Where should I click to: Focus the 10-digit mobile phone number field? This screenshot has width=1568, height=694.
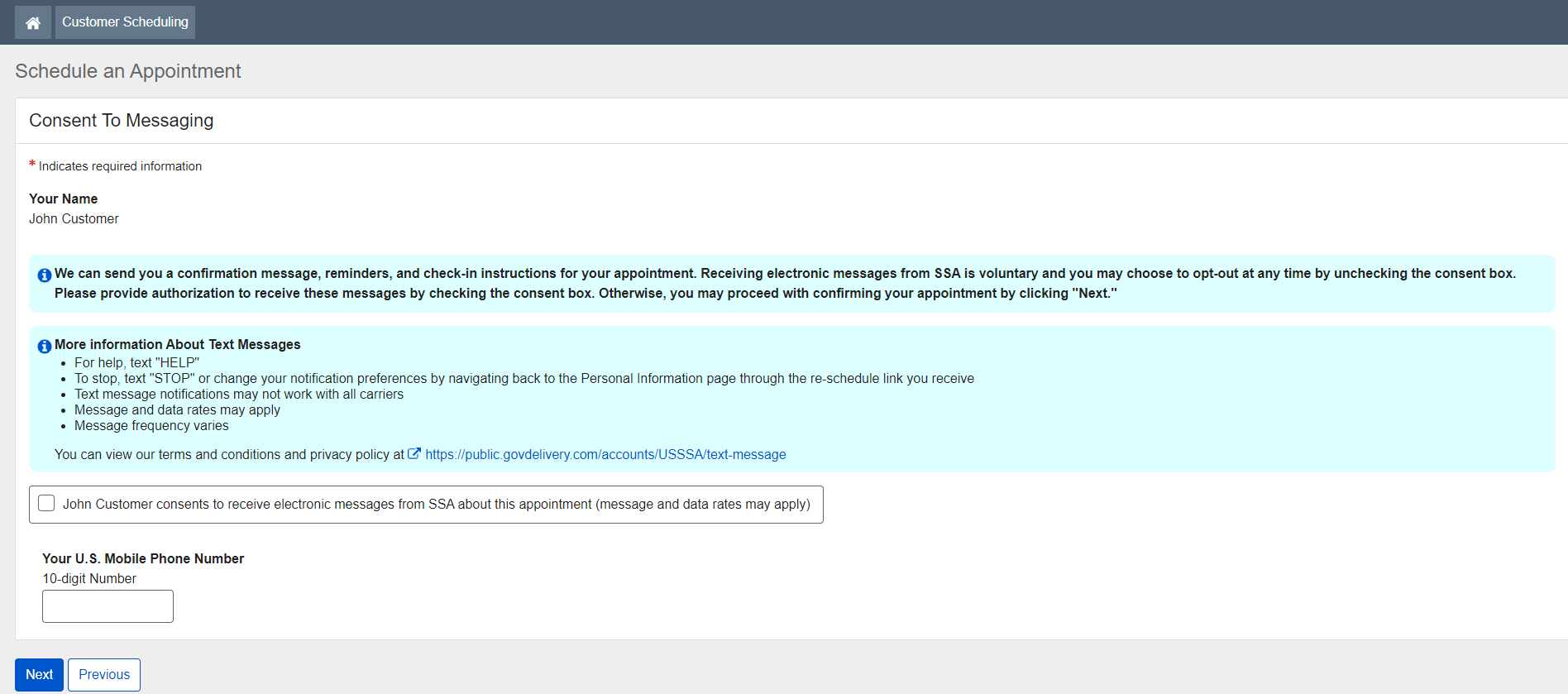click(108, 606)
